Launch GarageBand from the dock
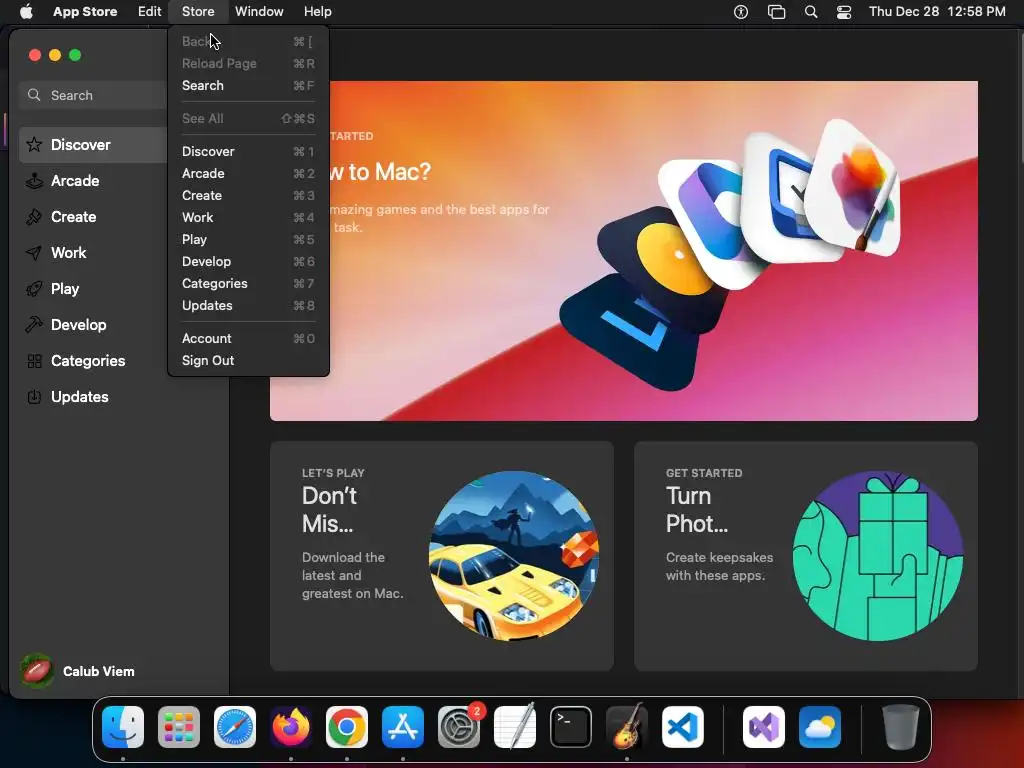Screen dimensions: 1024x768 pyautogui.click(x=627, y=727)
